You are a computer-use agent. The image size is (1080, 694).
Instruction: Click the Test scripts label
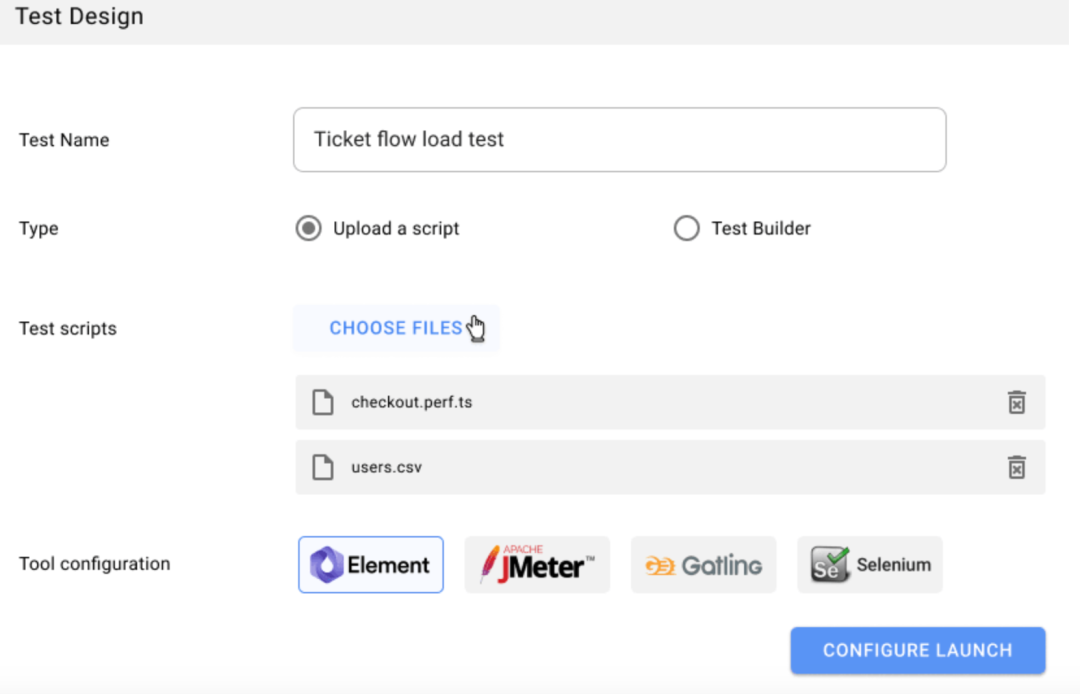tap(68, 328)
